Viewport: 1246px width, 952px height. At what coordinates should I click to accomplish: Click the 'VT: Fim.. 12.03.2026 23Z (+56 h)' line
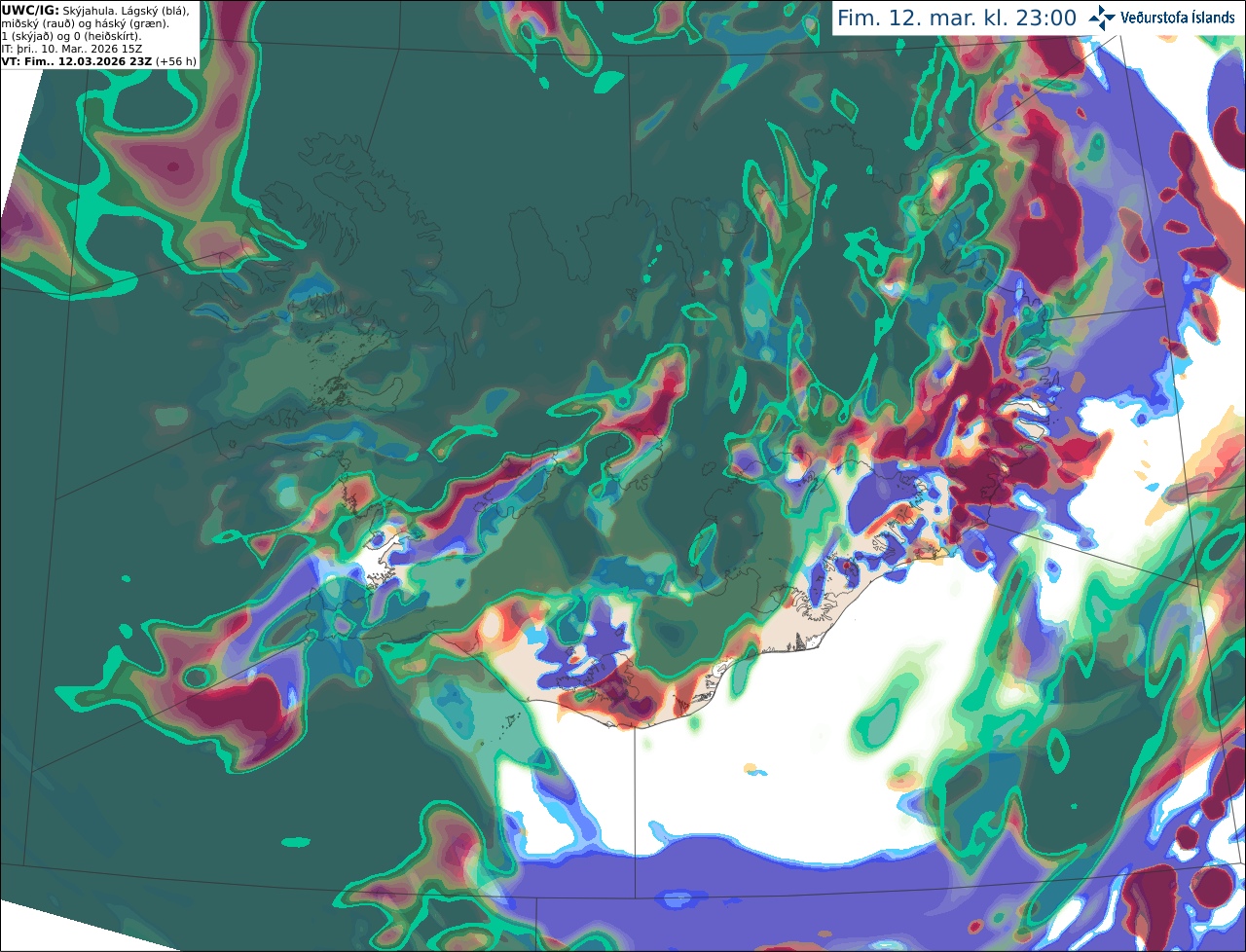tap(99, 61)
